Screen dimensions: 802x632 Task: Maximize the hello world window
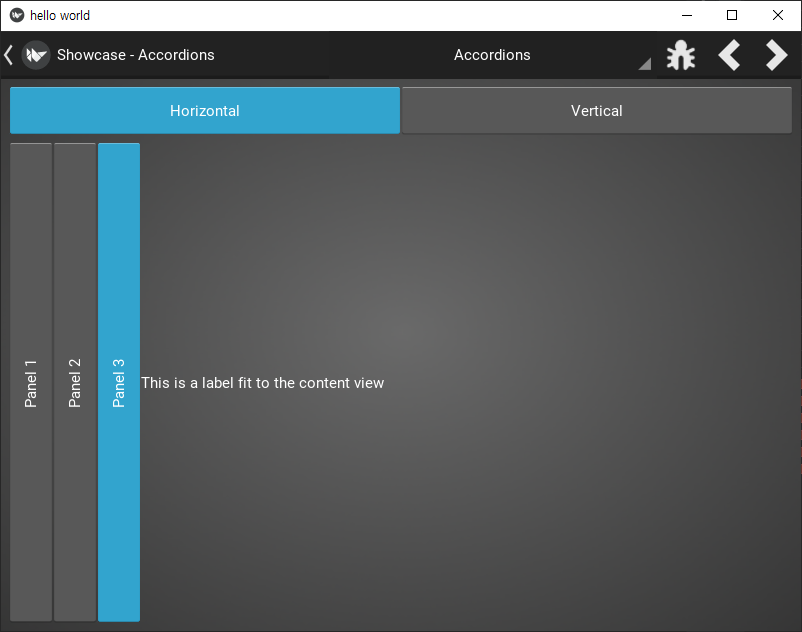point(732,15)
